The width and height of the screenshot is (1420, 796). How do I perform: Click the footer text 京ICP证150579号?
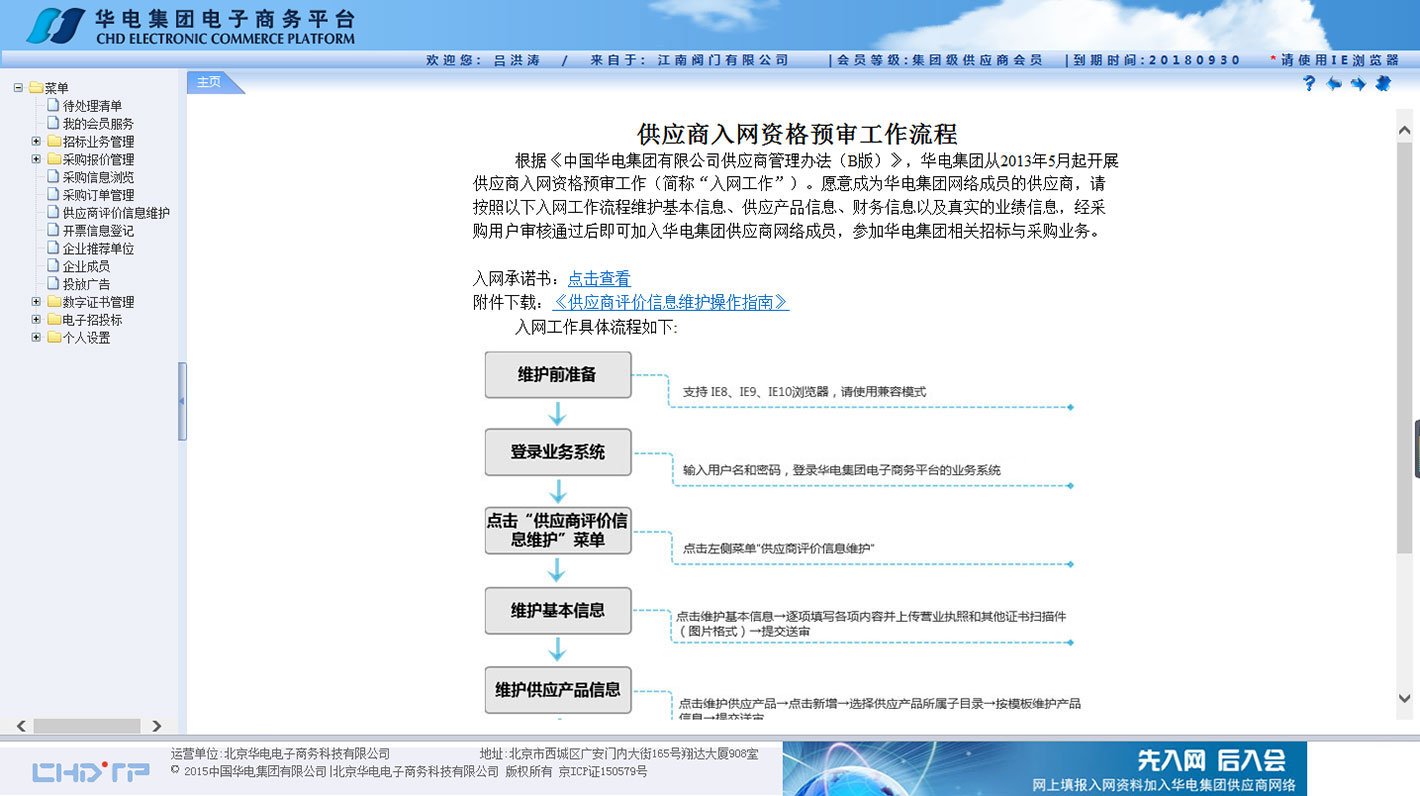coord(603,772)
